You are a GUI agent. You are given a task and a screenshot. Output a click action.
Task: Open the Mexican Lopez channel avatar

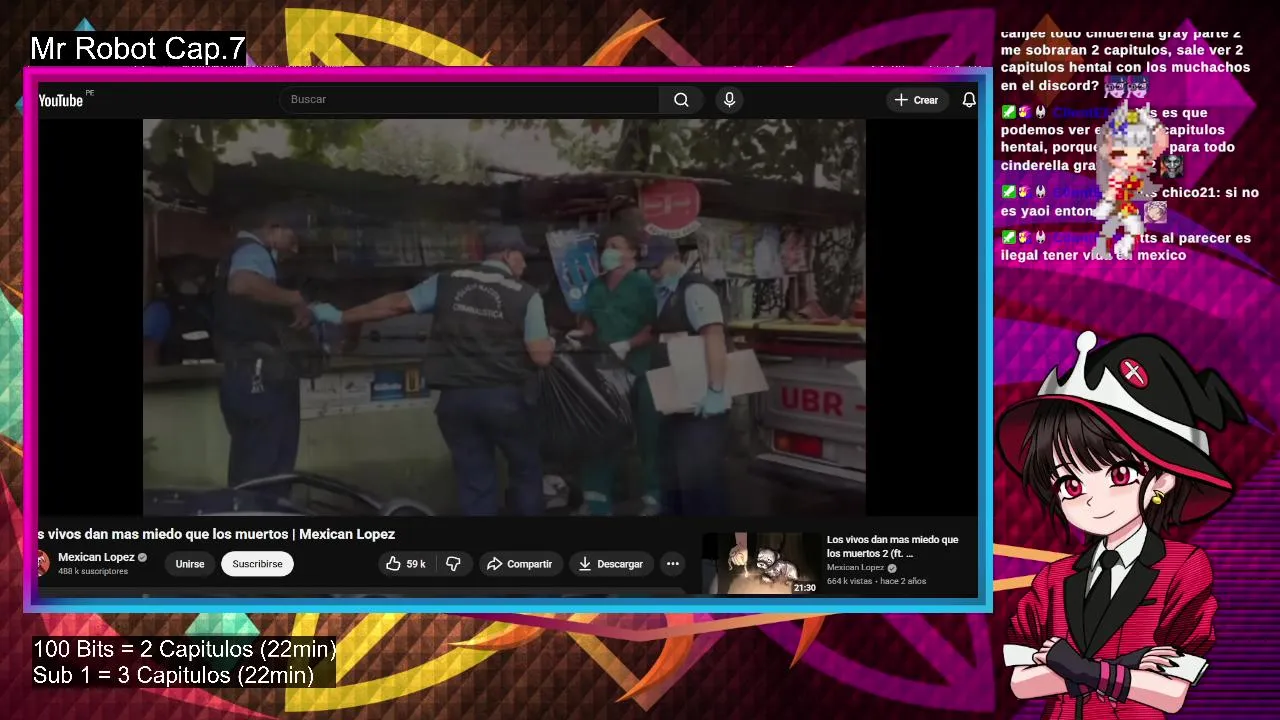tap(42, 563)
